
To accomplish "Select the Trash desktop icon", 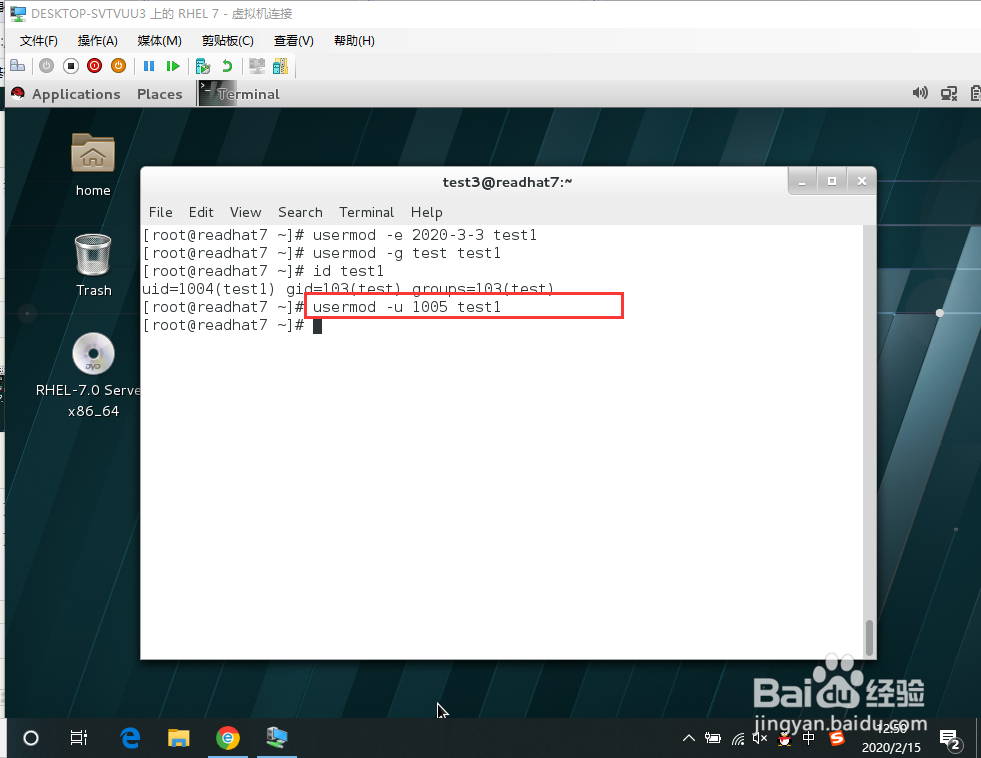I will [x=93, y=265].
